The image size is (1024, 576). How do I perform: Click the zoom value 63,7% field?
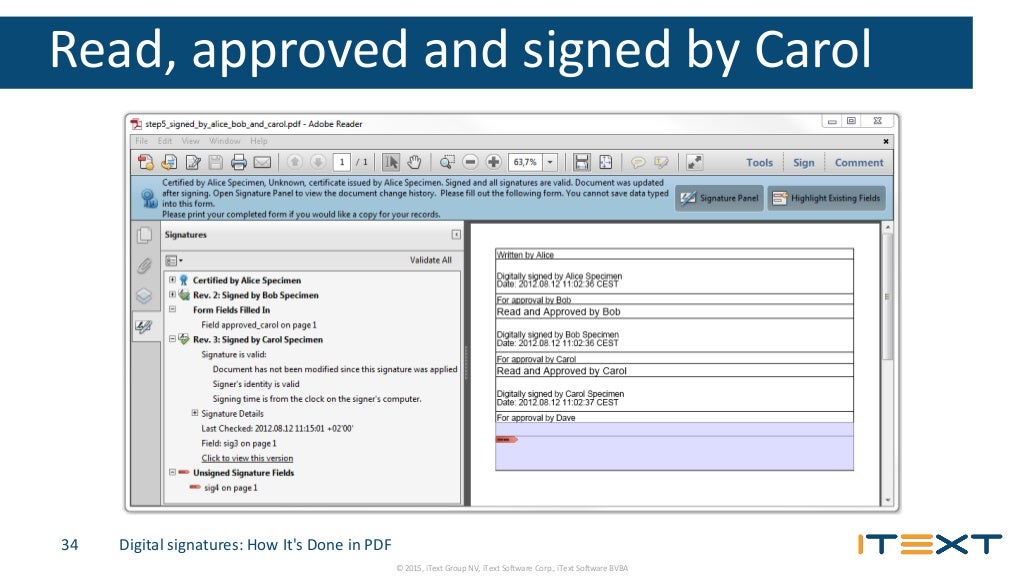525,162
